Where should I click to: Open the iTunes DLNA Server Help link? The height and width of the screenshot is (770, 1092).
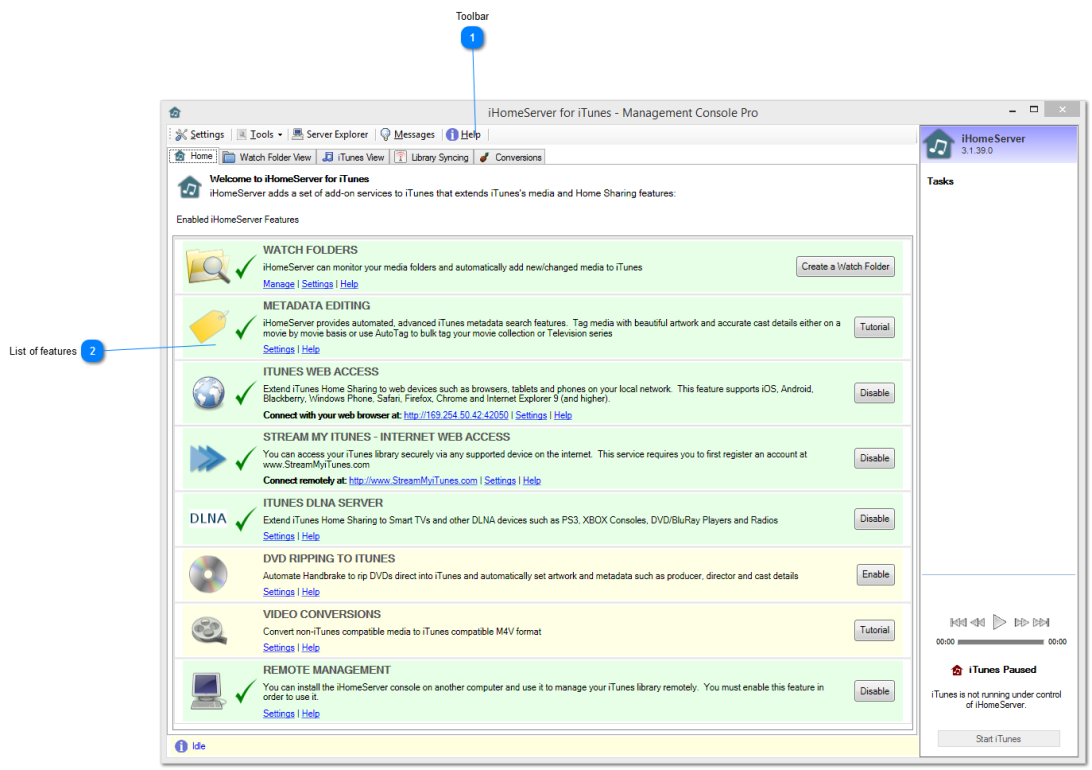[311, 536]
